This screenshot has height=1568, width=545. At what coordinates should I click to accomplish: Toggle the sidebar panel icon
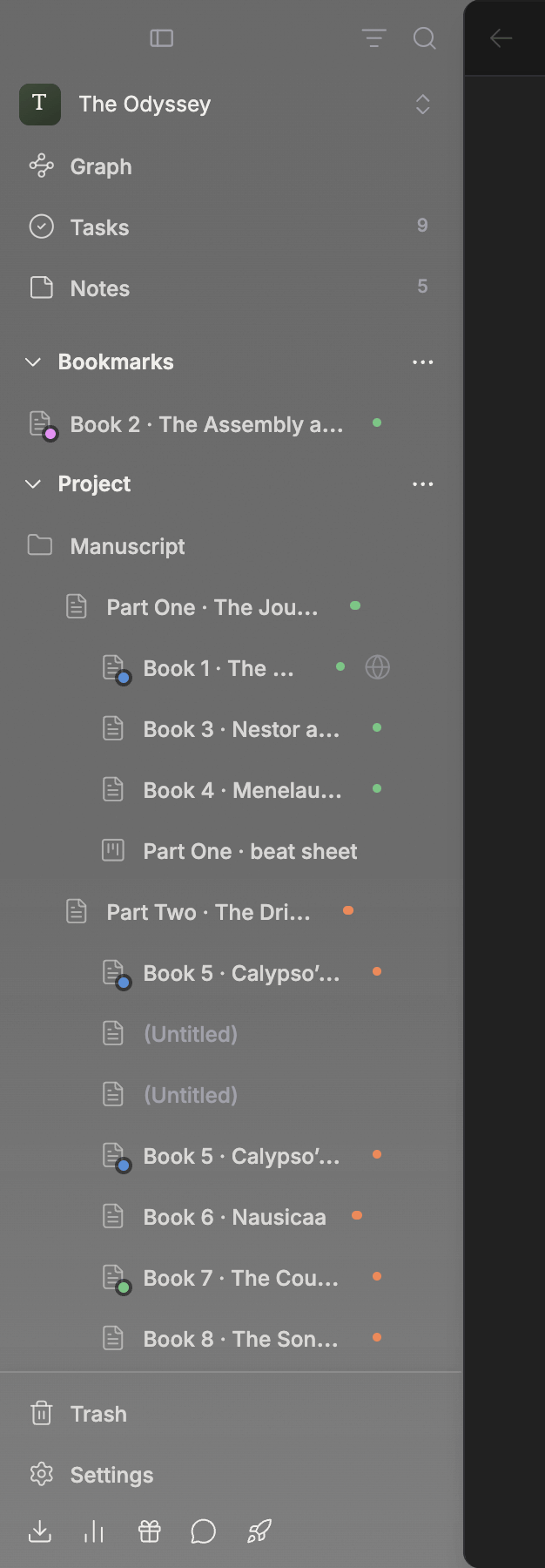coord(162,38)
